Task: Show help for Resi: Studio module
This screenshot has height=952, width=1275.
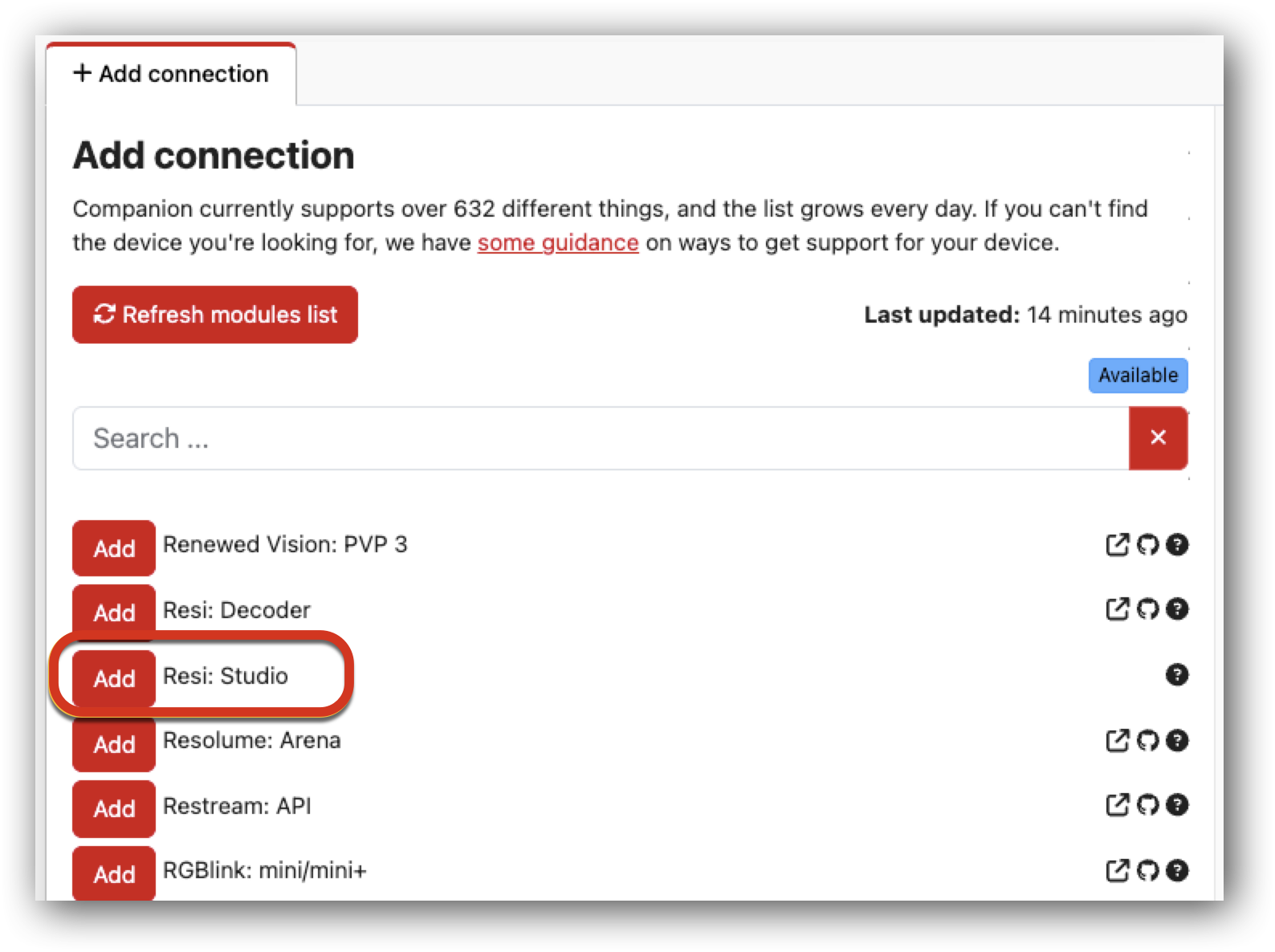Action: click(x=1177, y=675)
